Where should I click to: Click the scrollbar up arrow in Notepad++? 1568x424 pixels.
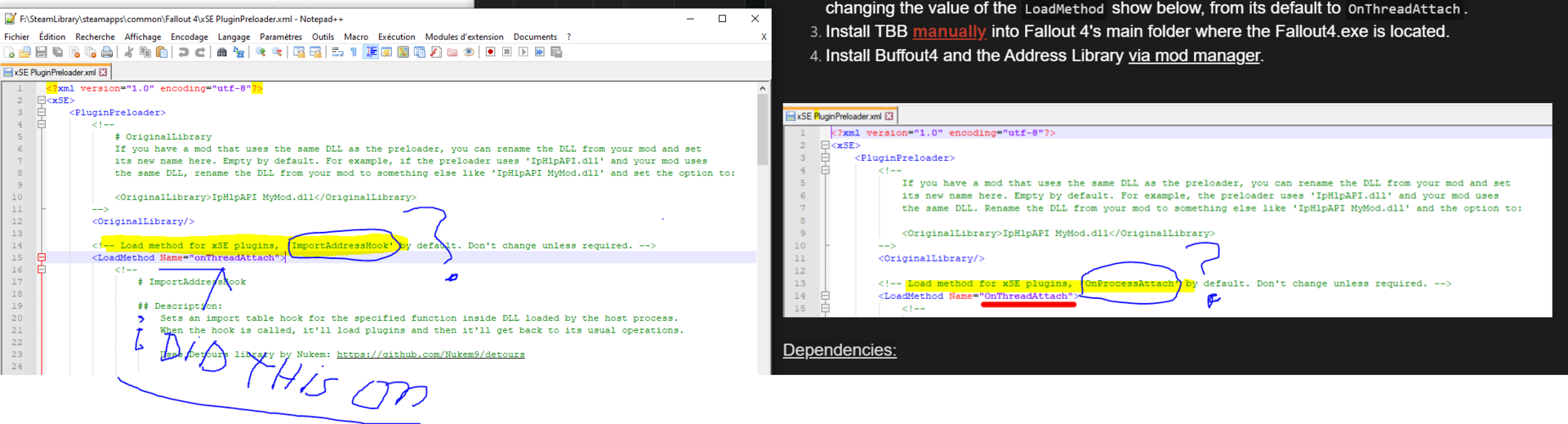763,88
